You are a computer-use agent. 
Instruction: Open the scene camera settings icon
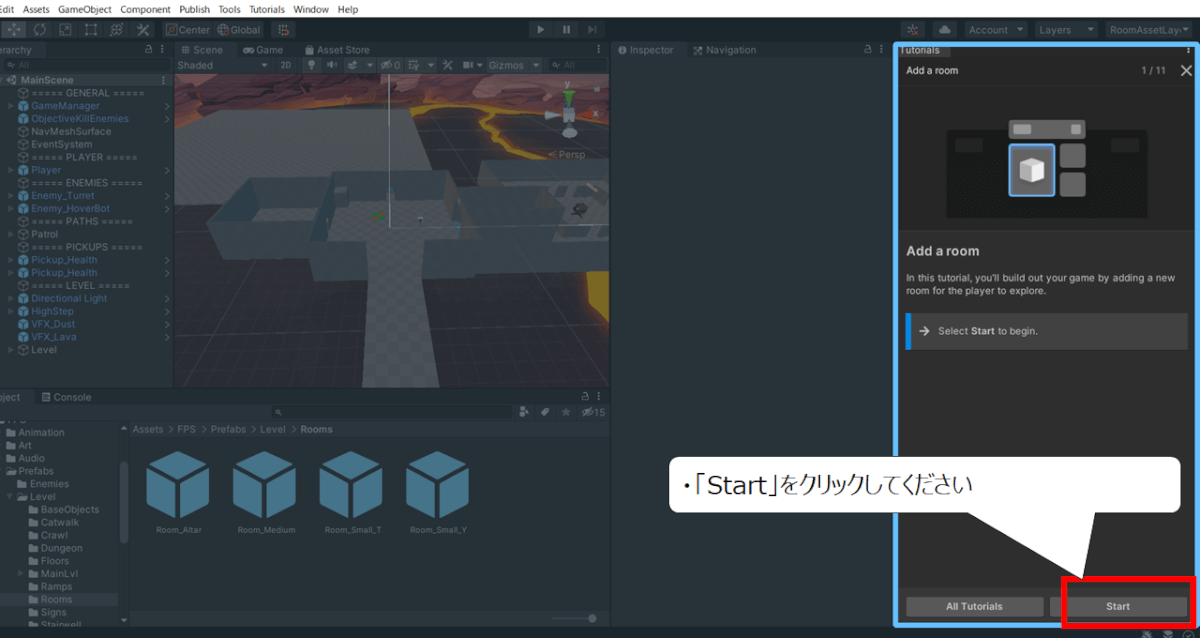click(x=472, y=65)
